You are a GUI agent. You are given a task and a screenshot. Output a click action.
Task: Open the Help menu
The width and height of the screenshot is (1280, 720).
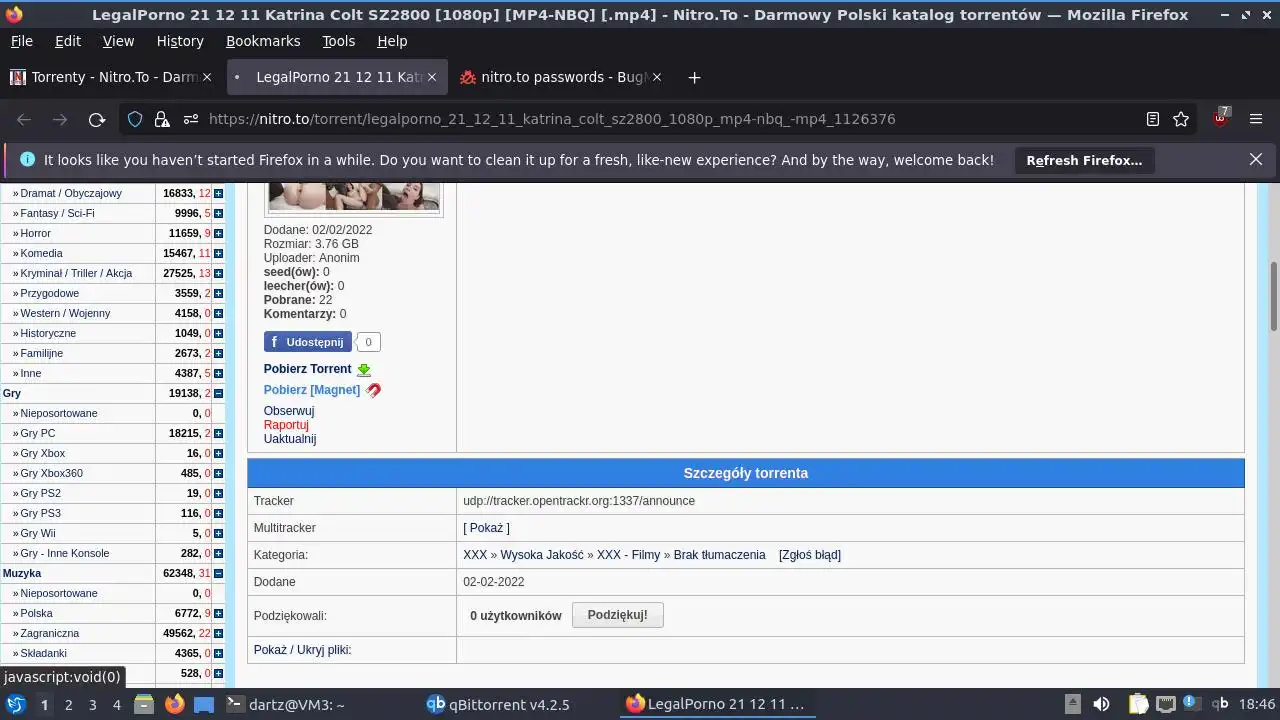392,41
